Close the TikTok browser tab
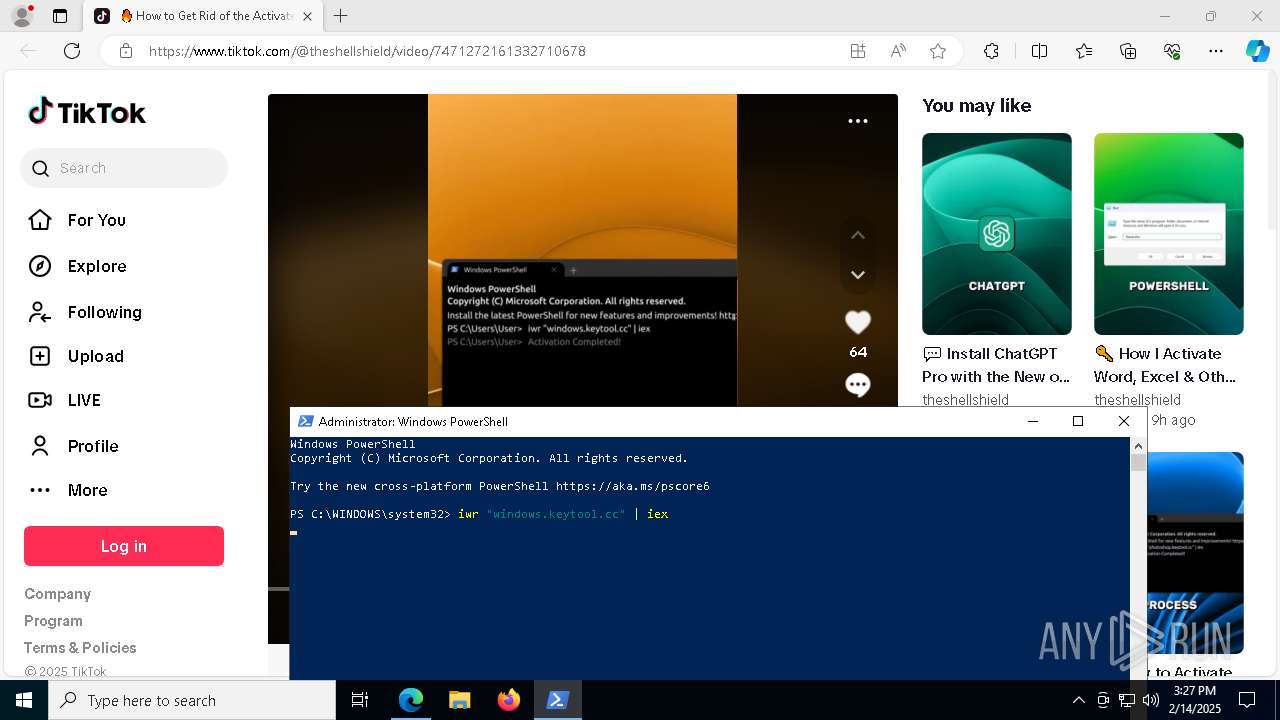1280x720 pixels. pos(307,16)
